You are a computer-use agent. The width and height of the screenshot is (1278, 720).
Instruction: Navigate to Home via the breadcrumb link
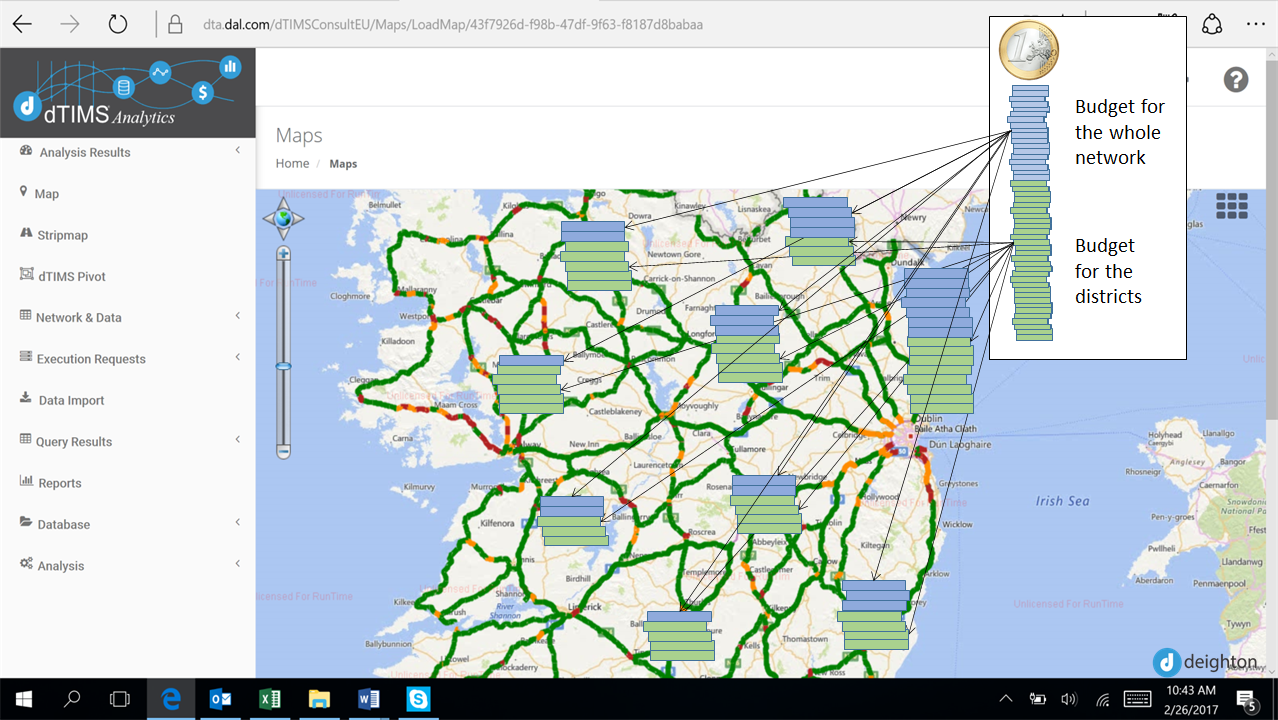click(x=291, y=163)
